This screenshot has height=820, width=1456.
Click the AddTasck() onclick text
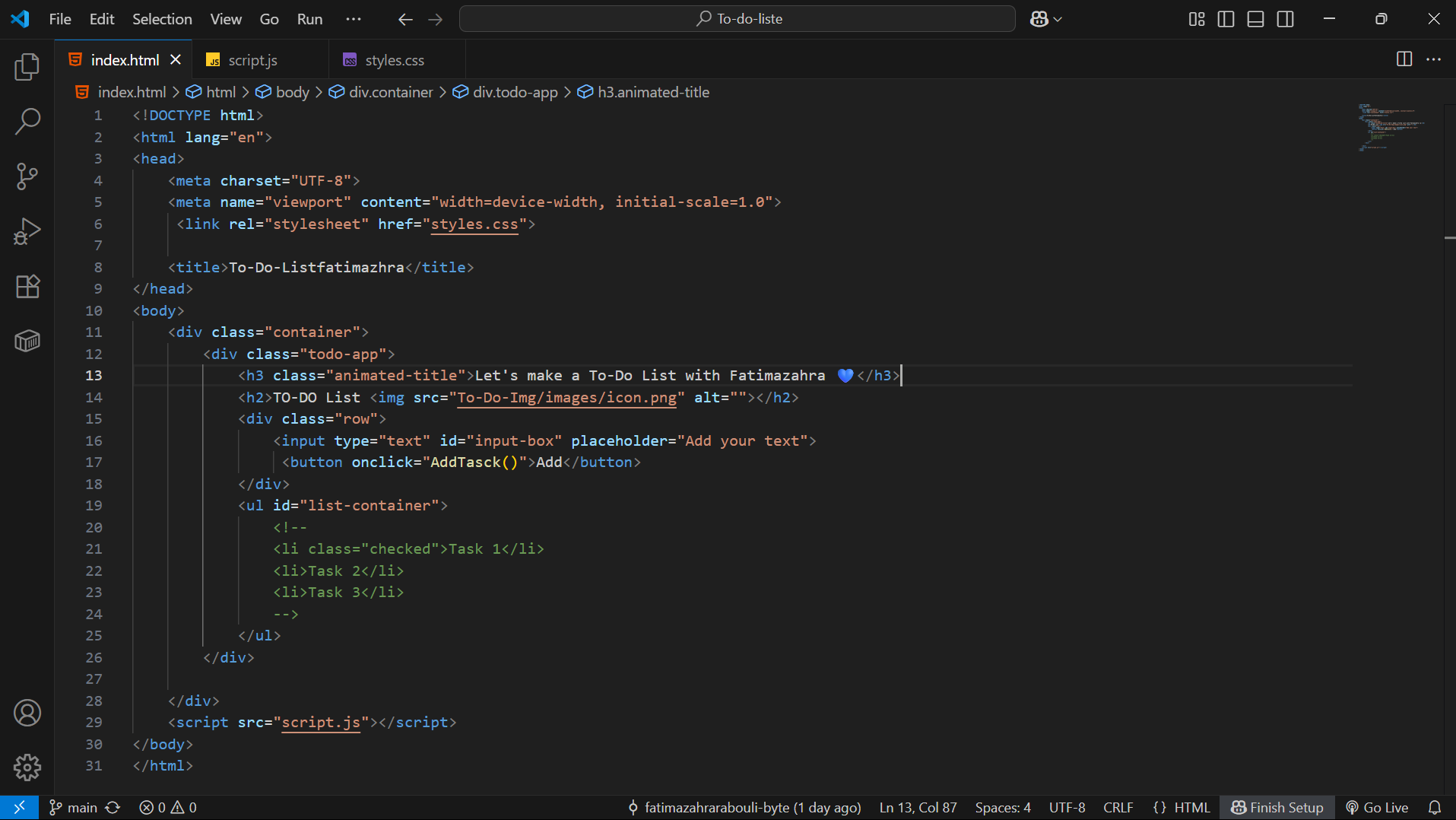pyautogui.click(x=474, y=462)
